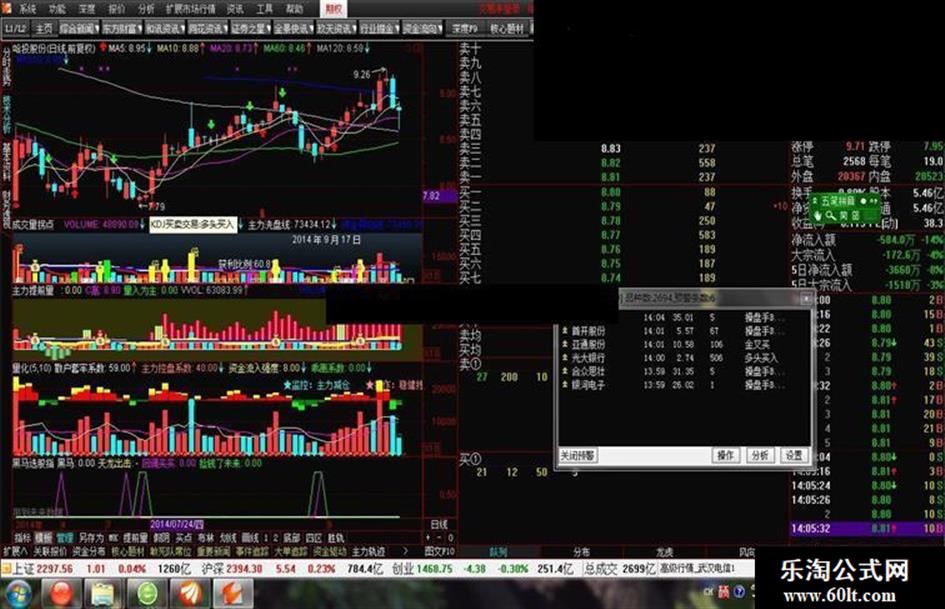Expand the 资金流向 dropdown
Image resolution: width=945 pixels, height=609 pixels.
point(422,28)
